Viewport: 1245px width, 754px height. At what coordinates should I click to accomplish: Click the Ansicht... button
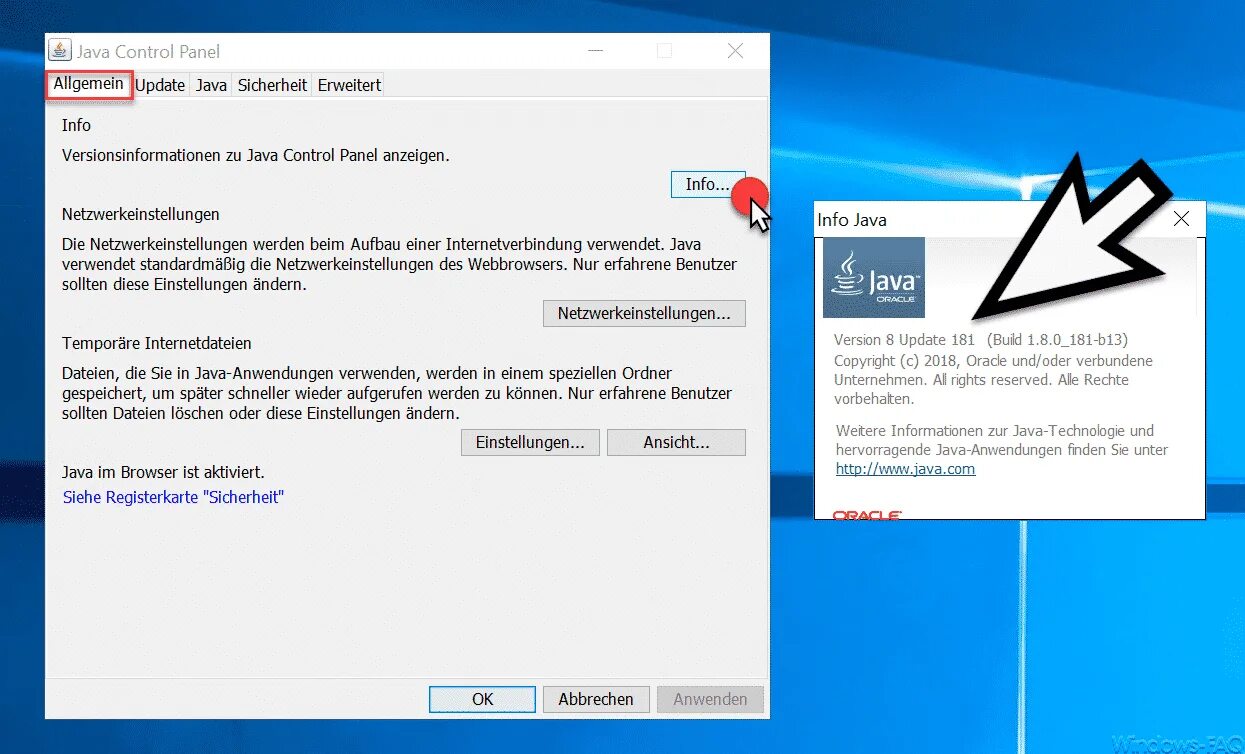[676, 442]
